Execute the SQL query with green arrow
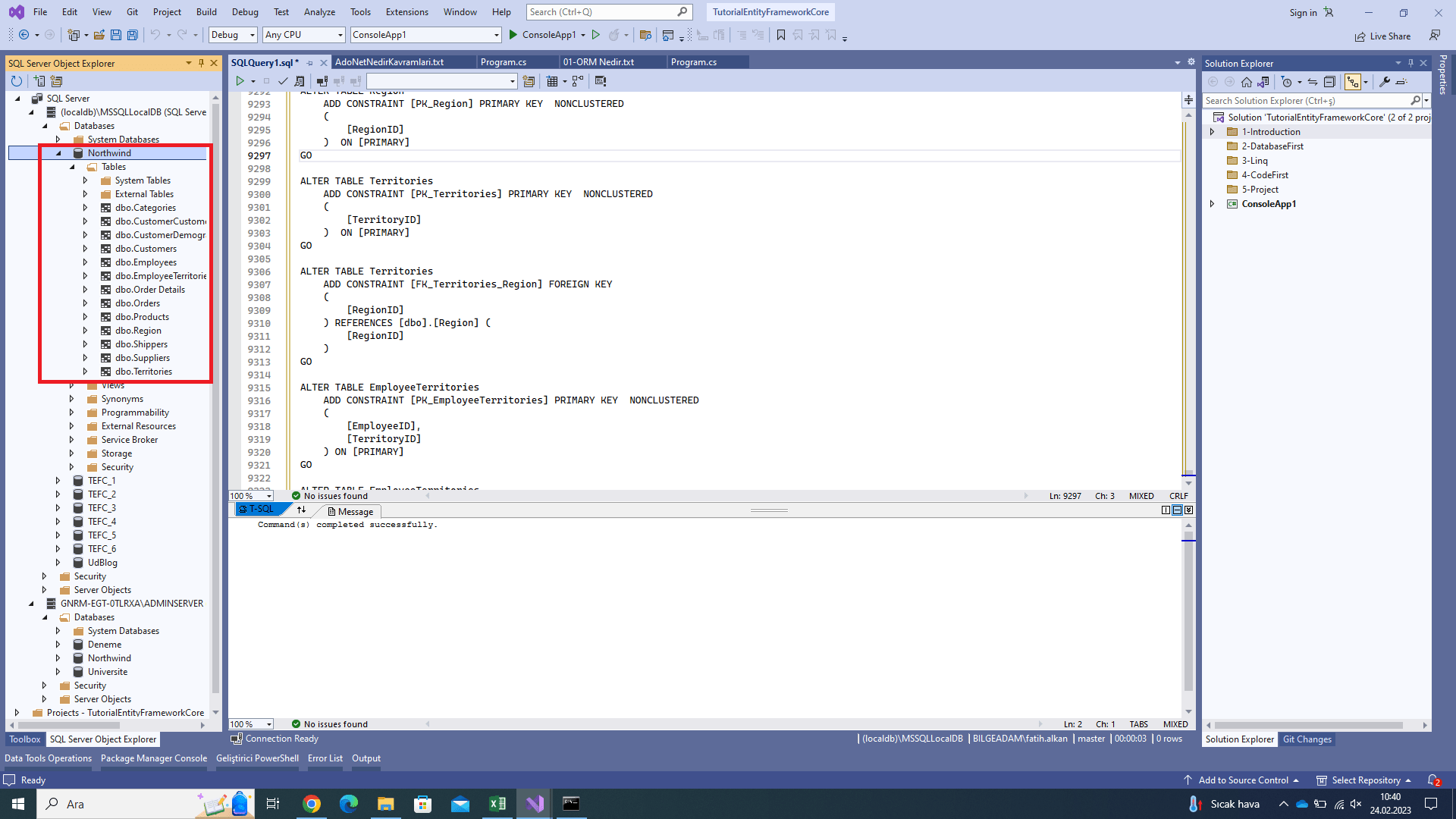 [240, 81]
